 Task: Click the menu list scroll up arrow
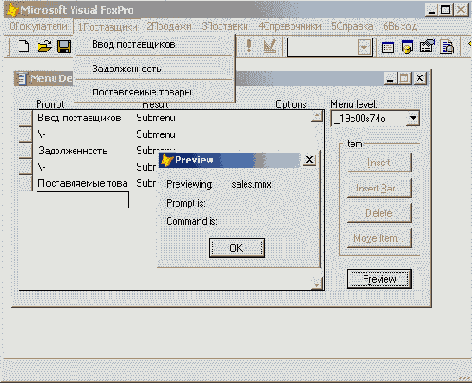pos(317,116)
